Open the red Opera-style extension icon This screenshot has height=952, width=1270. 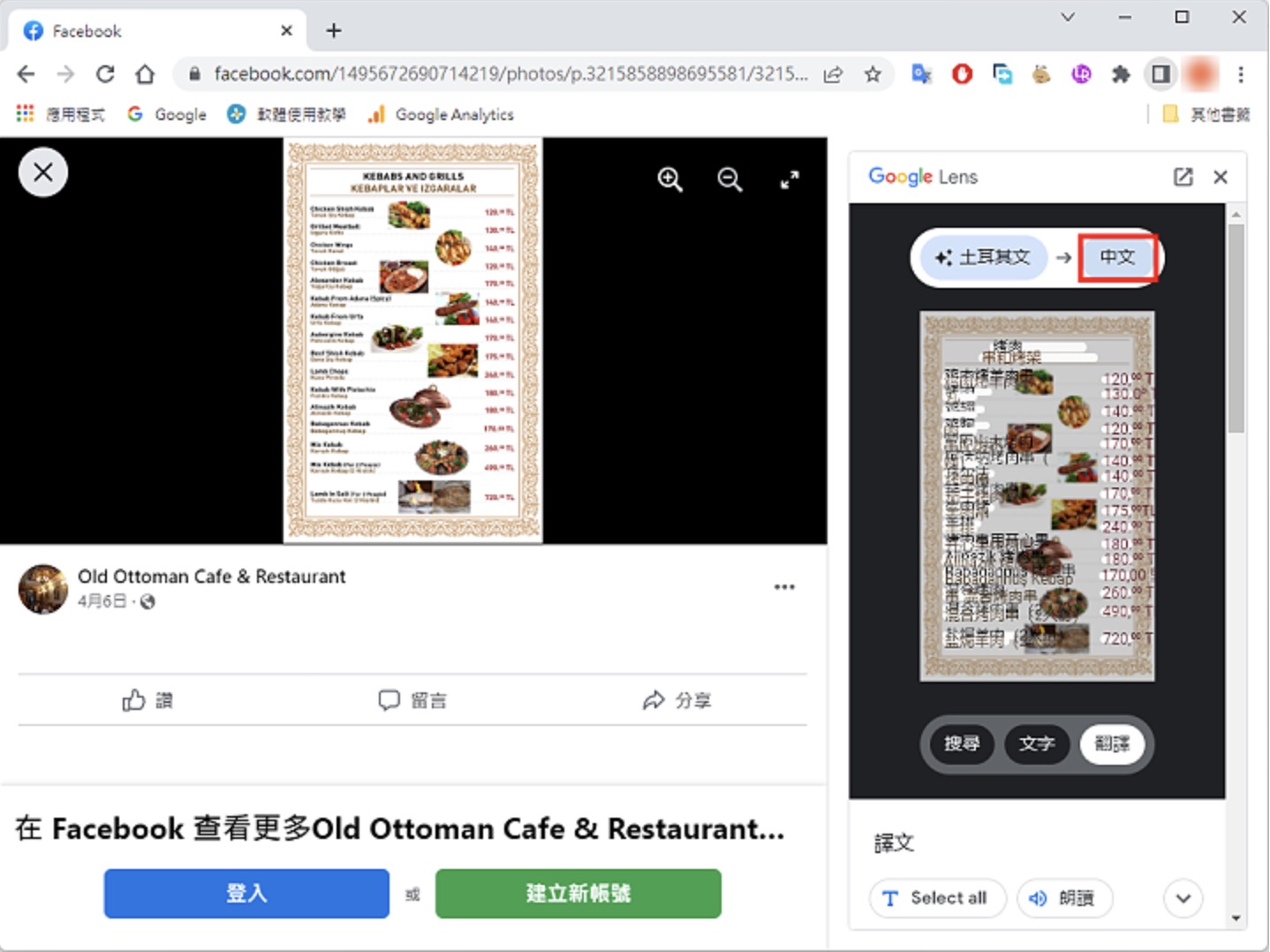point(962,74)
